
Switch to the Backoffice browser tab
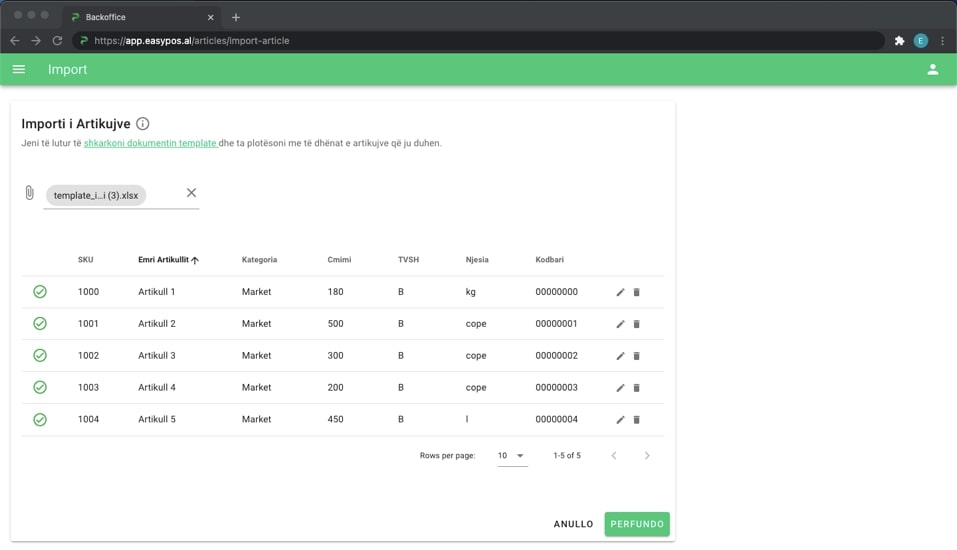(x=140, y=17)
